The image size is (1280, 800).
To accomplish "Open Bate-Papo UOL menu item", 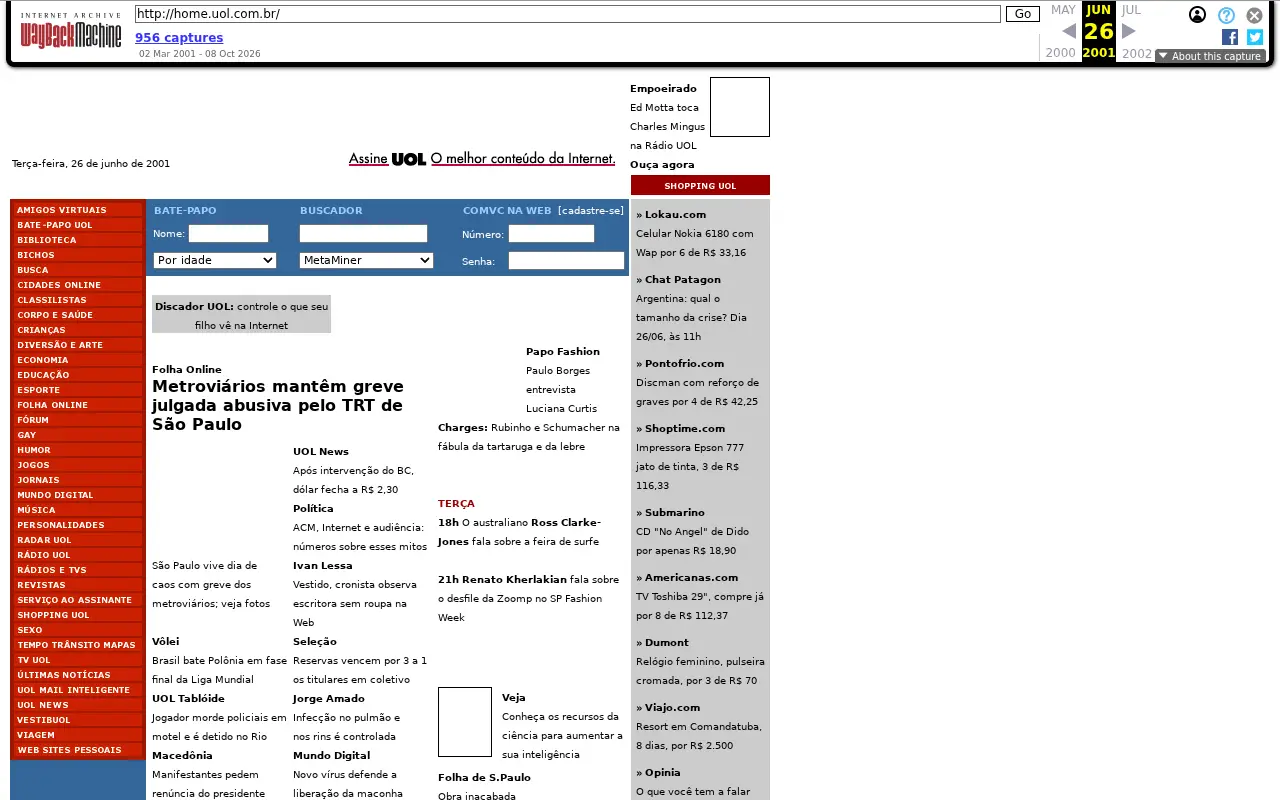I will (77, 225).
